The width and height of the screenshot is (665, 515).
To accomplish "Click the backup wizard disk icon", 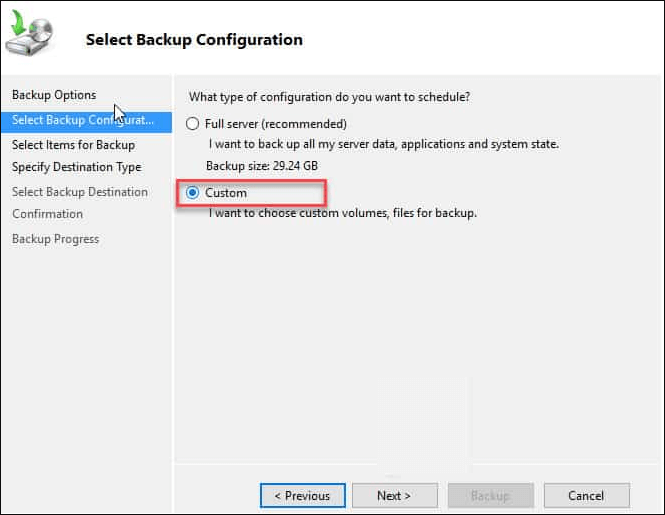I will 32,36.
